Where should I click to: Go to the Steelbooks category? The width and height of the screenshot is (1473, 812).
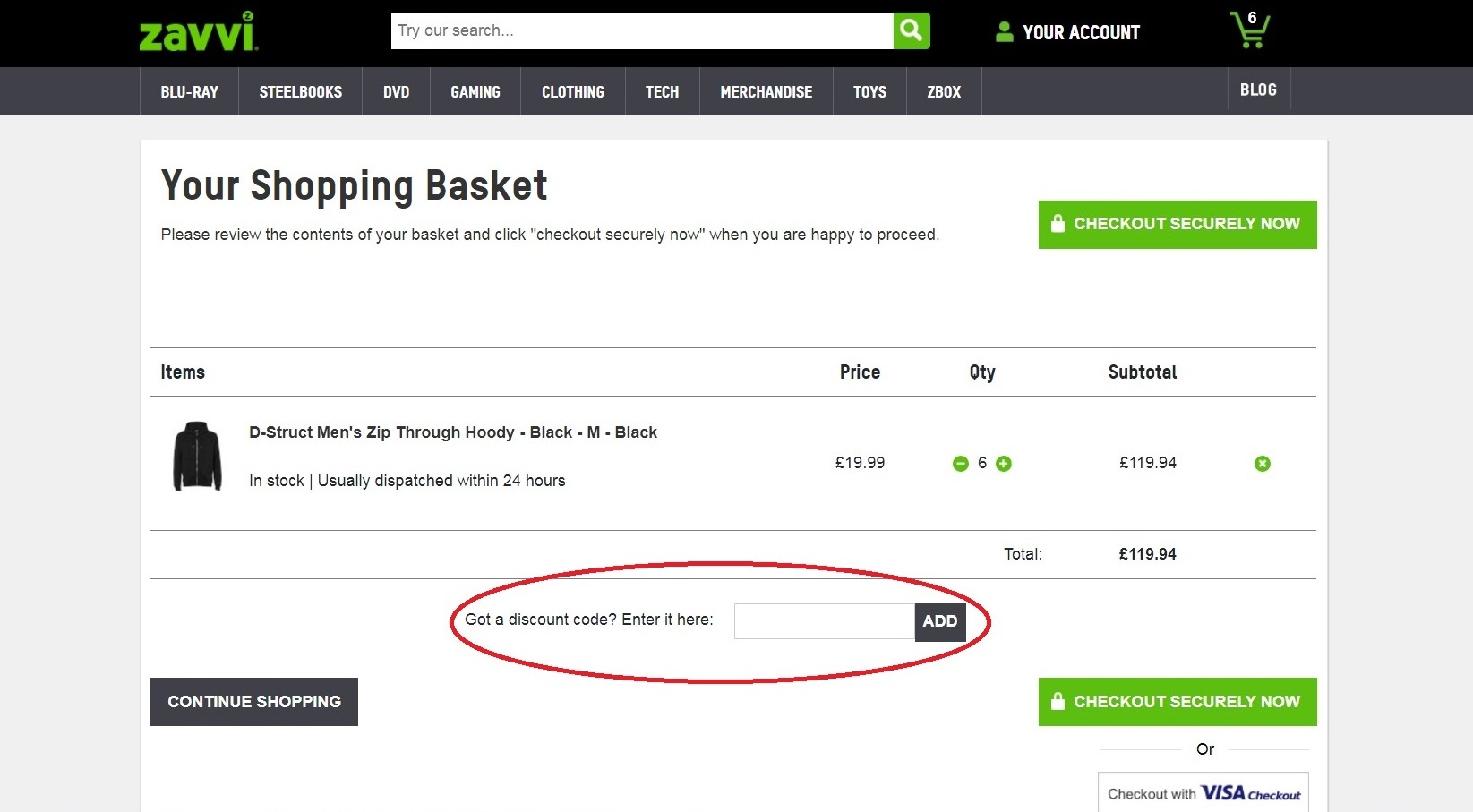(x=300, y=92)
